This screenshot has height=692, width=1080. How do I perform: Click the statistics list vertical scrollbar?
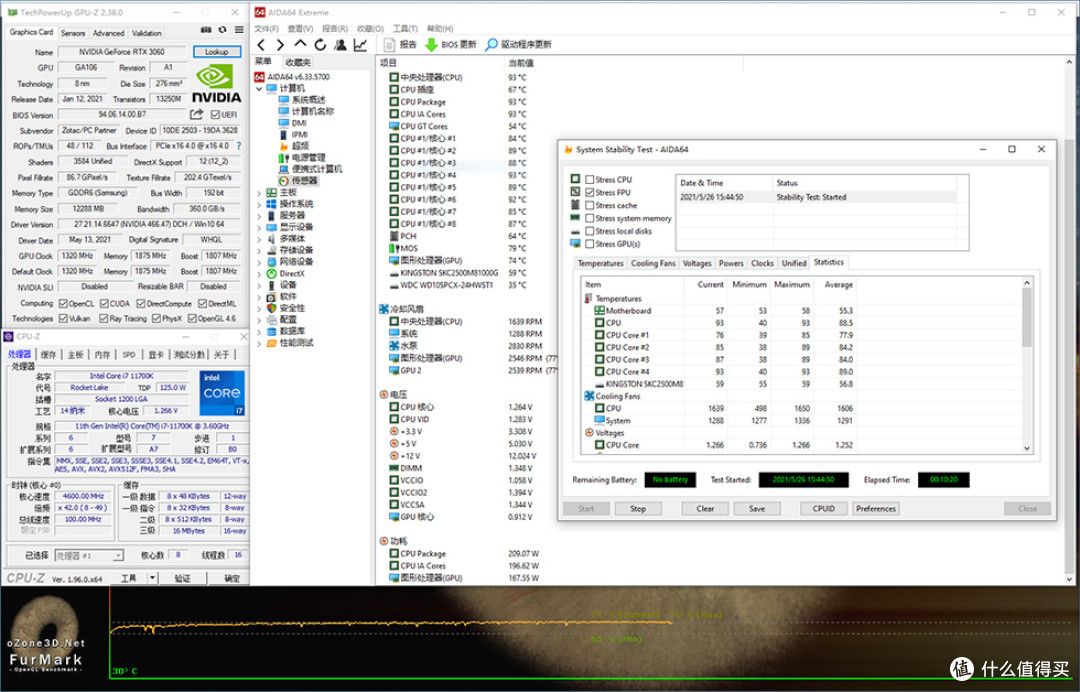[1027, 365]
